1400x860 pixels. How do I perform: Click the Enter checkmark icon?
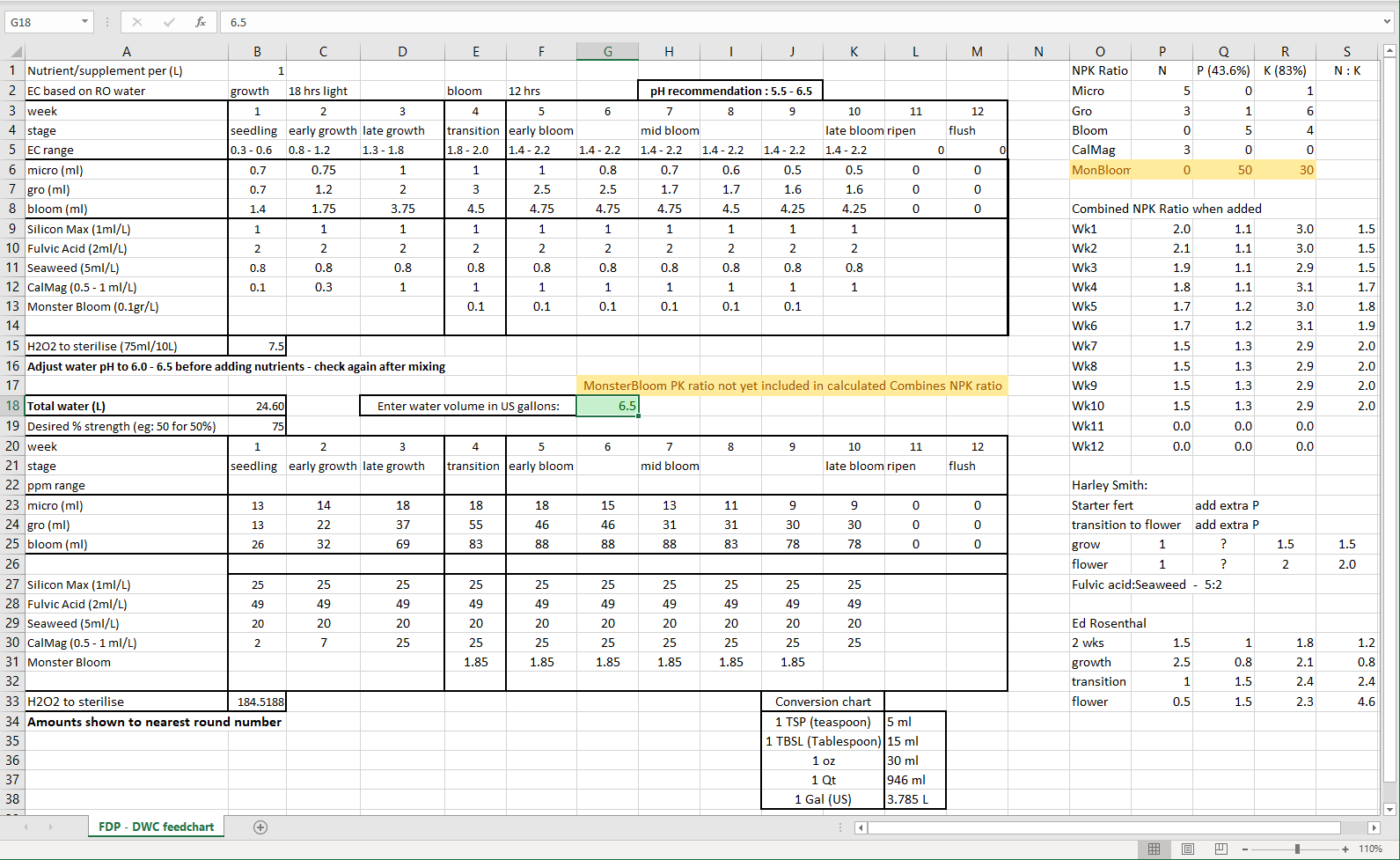click(x=169, y=22)
